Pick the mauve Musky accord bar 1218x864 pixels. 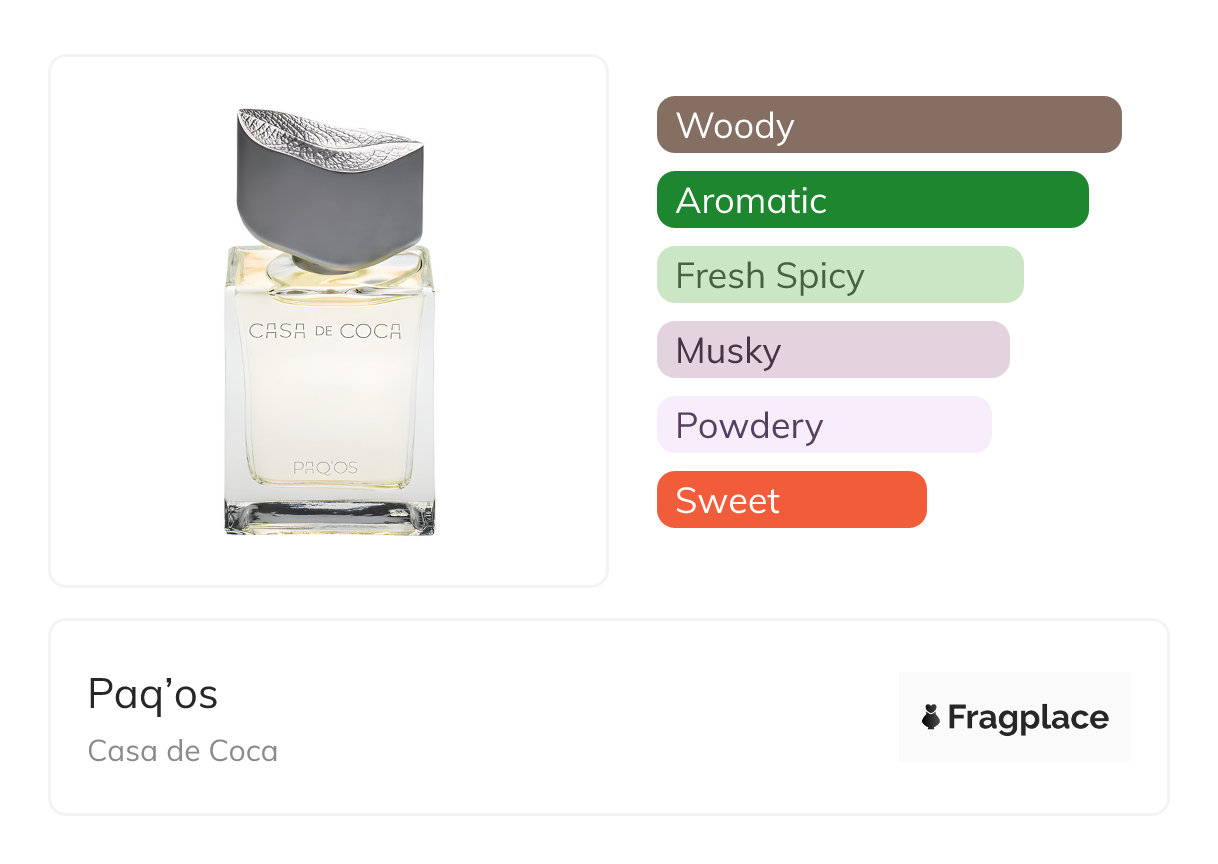point(833,350)
